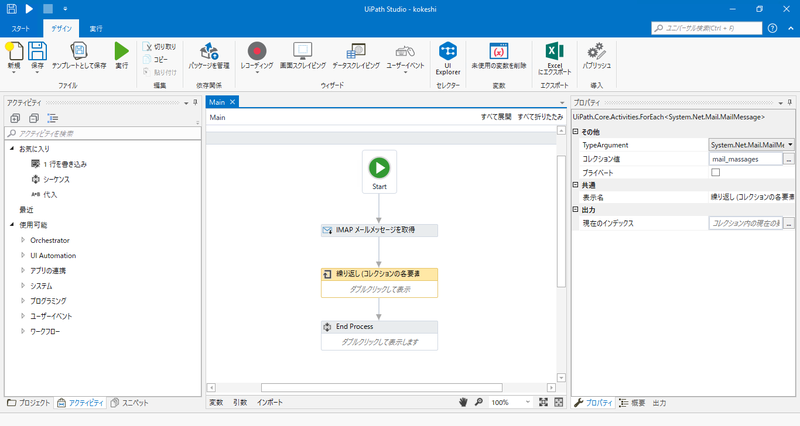Screen dimensions: 800x426
Task: Click the コピー copy button
Action: 155,59
